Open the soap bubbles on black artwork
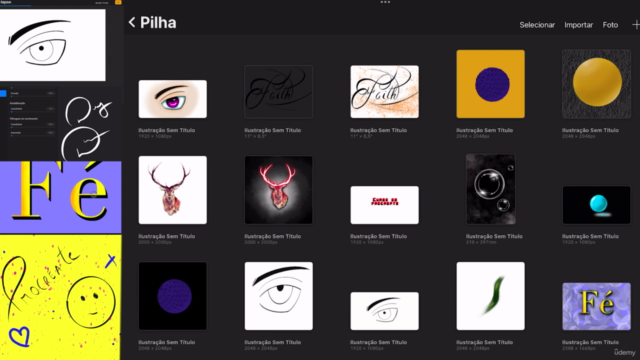Screen dimensions: 640x360 (x=491, y=189)
